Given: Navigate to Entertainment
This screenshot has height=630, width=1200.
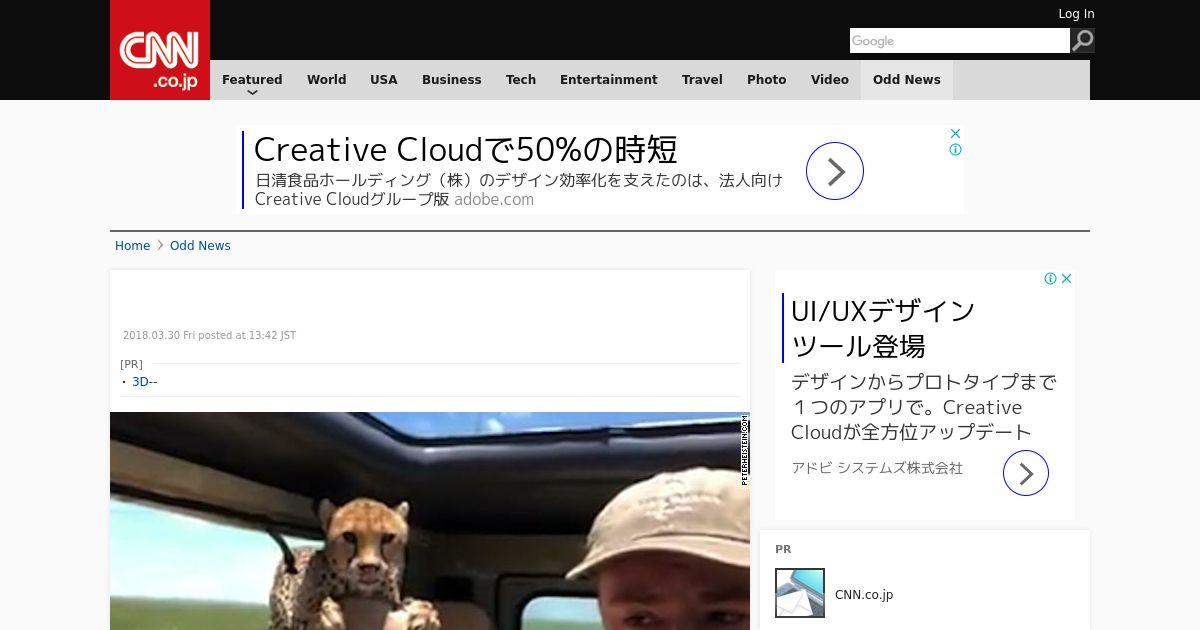Looking at the screenshot, I should [609, 80].
